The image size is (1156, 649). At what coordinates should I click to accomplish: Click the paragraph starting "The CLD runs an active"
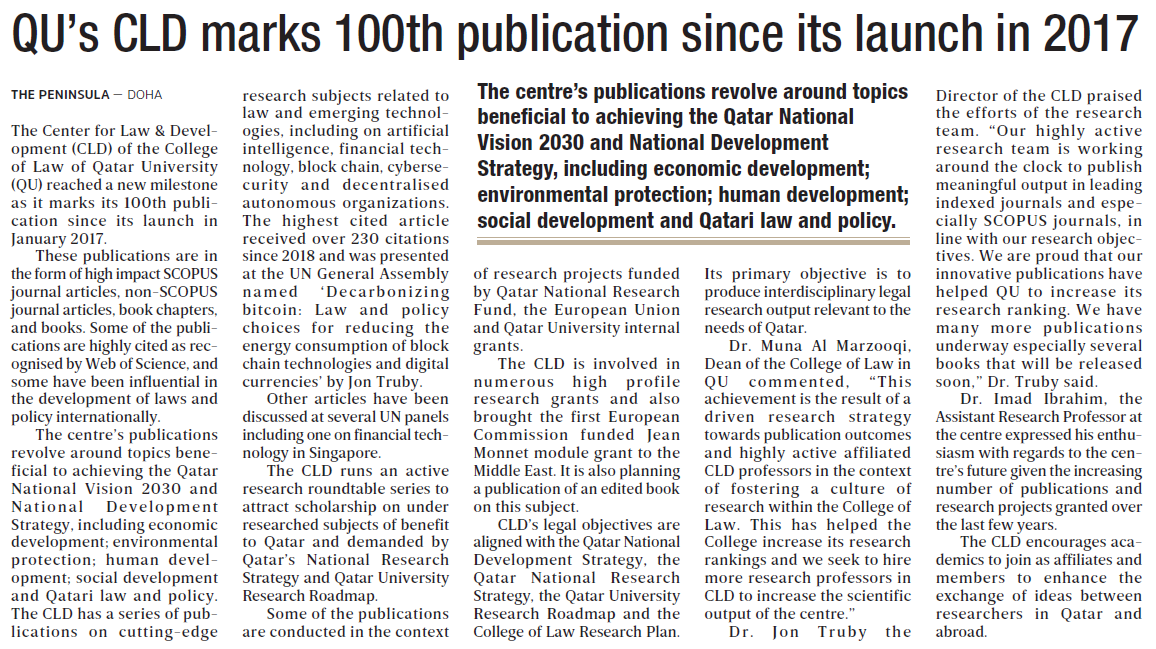[x=346, y=533]
